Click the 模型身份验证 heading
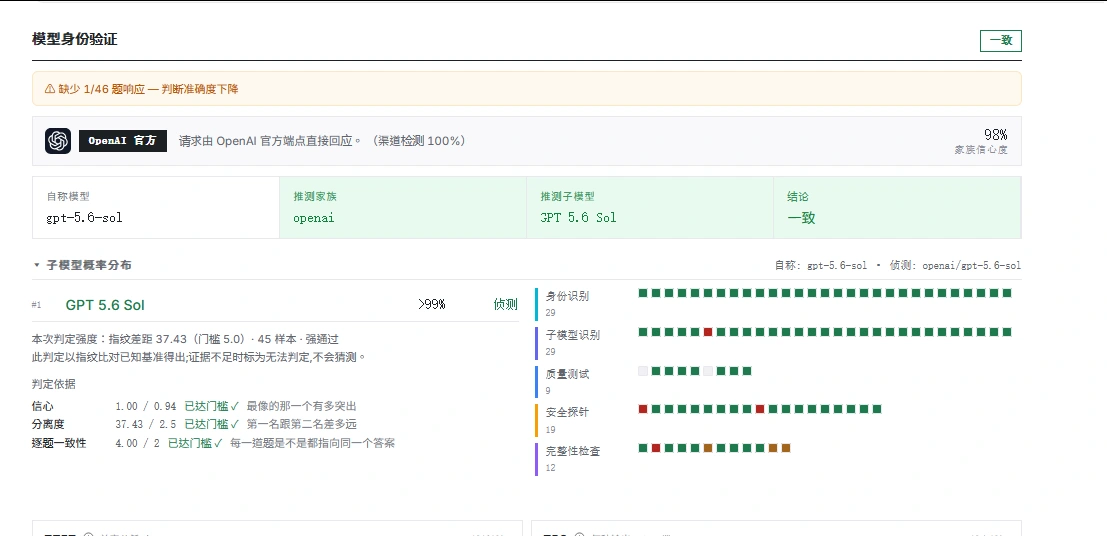The height and width of the screenshot is (536, 1107). tap(74, 40)
